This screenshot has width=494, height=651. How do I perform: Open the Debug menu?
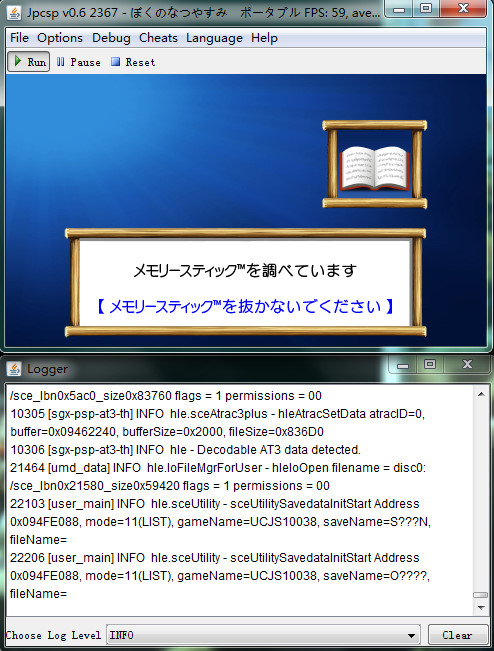[x=111, y=38]
